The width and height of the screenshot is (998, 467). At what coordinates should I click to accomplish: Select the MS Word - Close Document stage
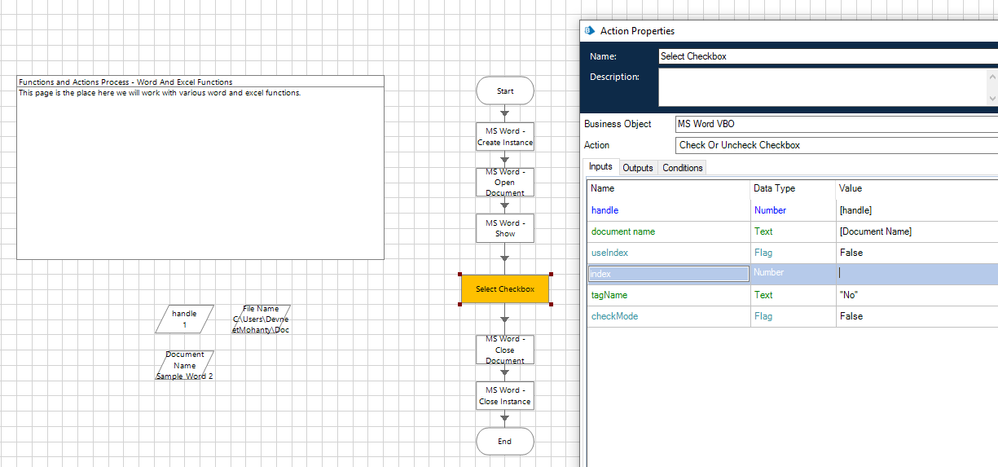click(505, 350)
